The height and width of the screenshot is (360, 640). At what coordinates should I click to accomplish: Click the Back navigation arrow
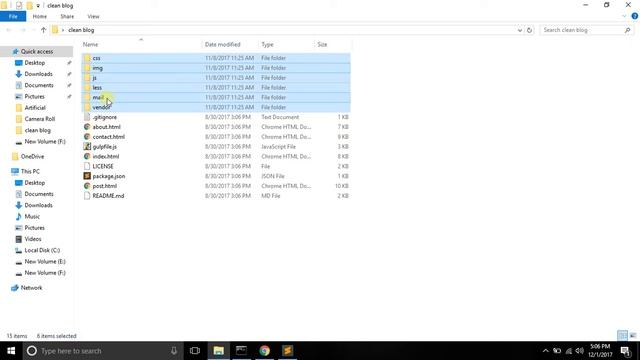click(9, 30)
